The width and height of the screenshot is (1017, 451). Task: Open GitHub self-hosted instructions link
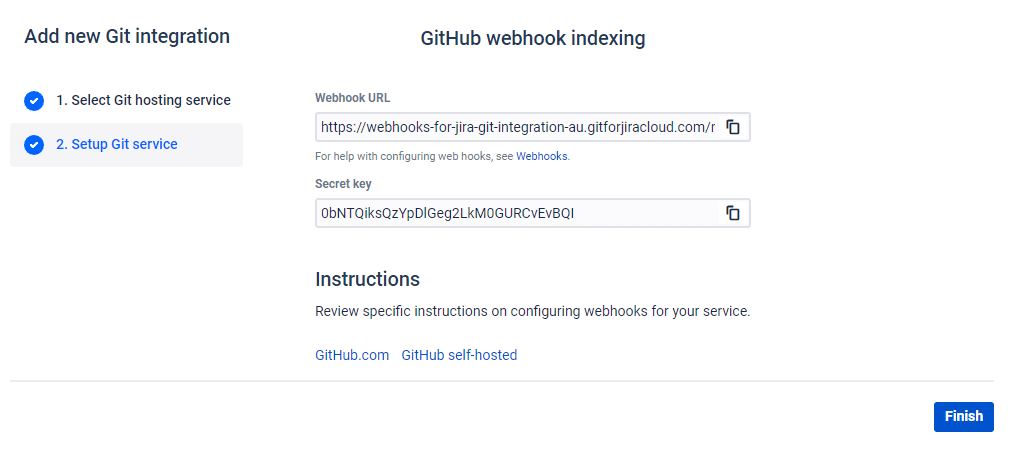click(459, 355)
